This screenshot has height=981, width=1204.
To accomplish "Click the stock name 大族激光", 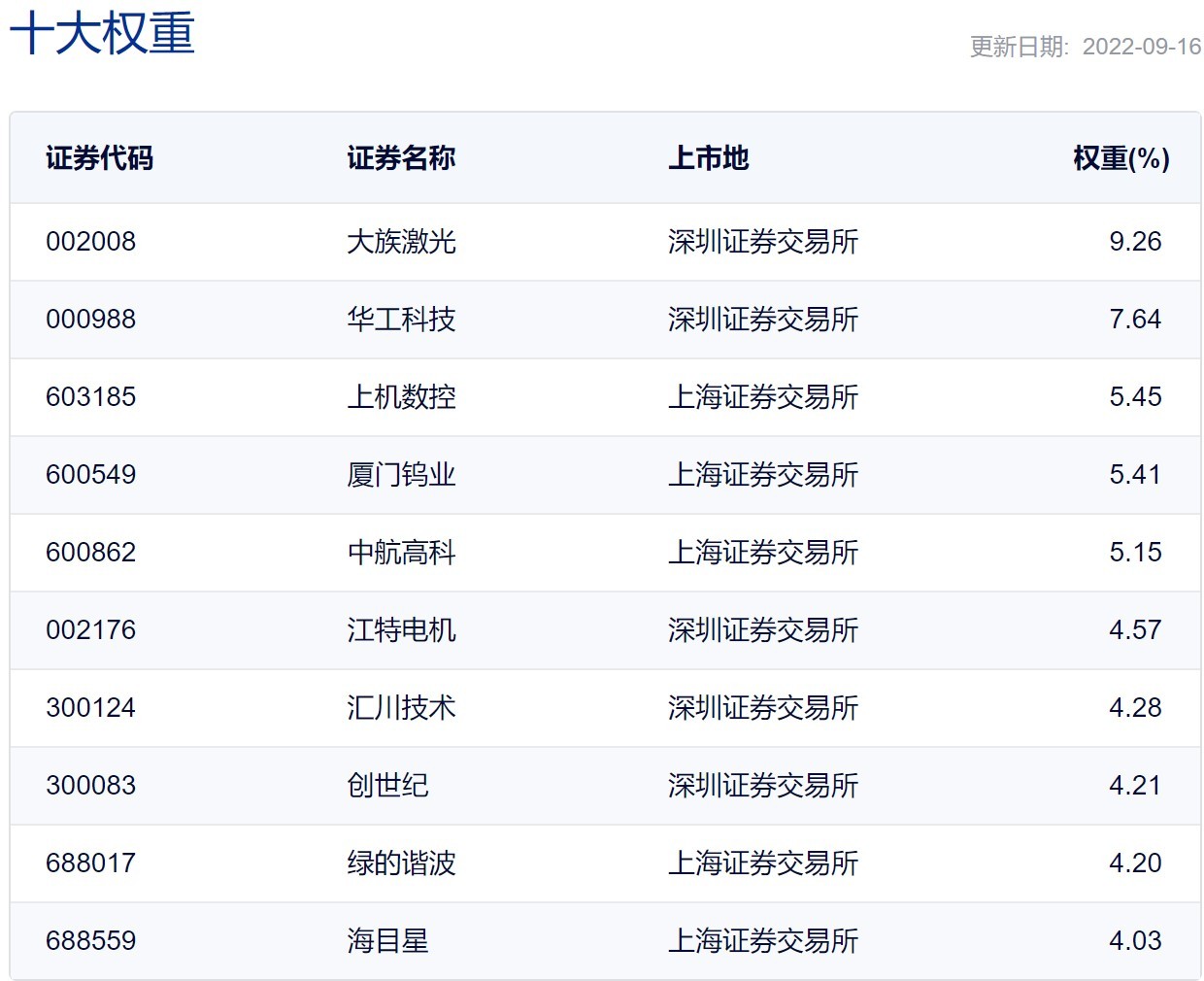I will pyautogui.click(x=401, y=242).
